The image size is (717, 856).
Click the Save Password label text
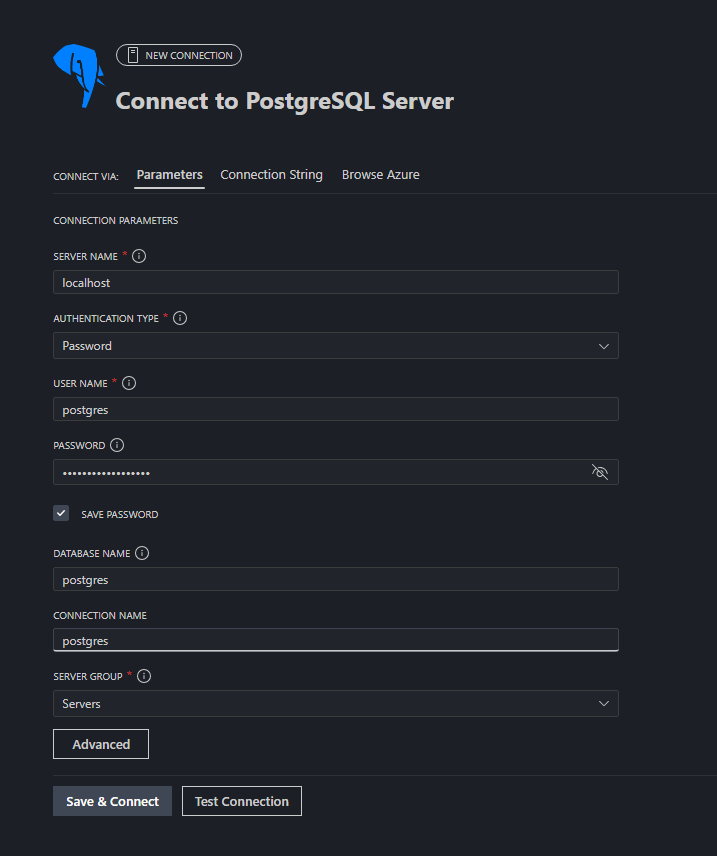tap(120, 514)
